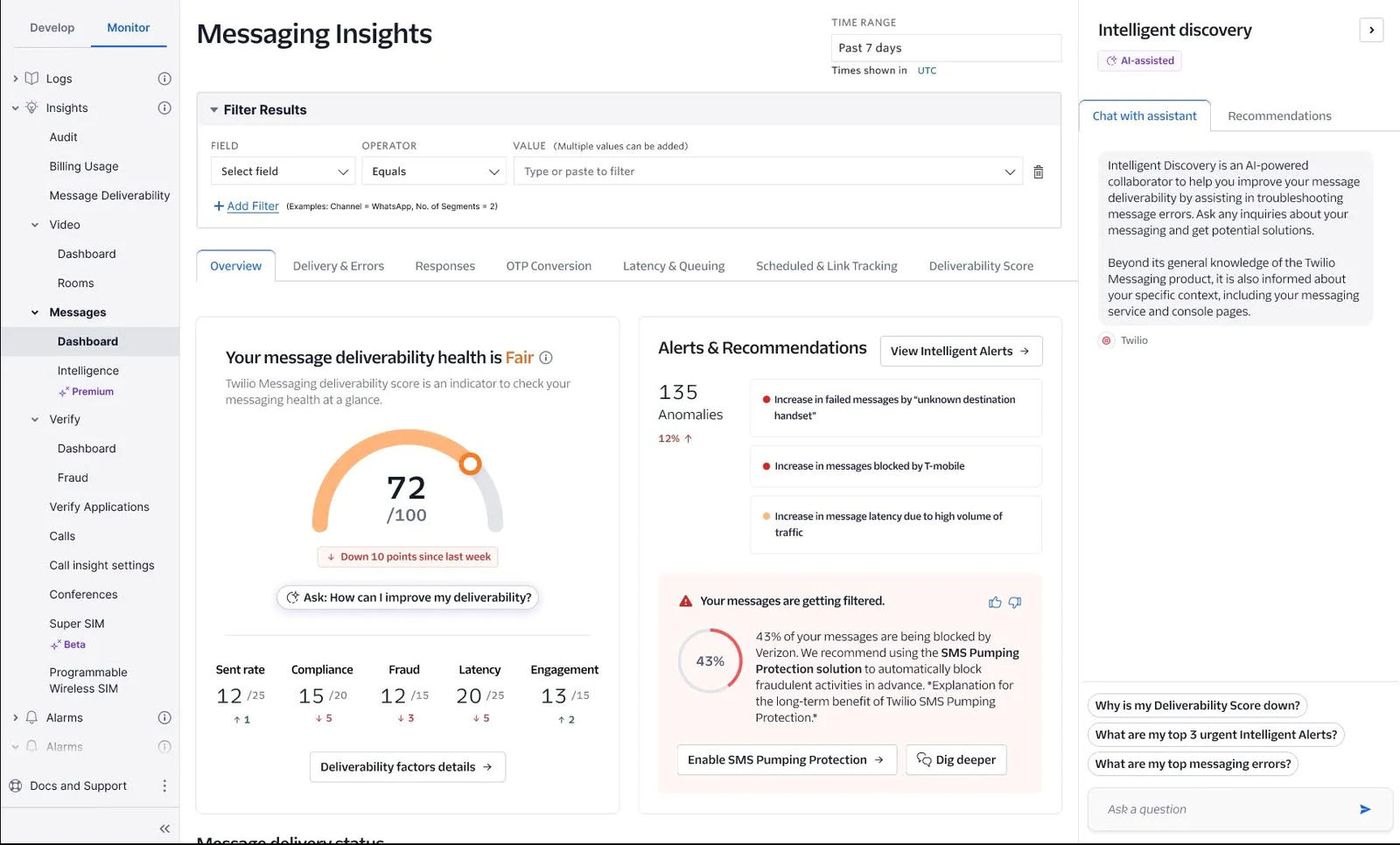Delete the filter row with the trash icon
This screenshot has width=1400, height=845.
pyautogui.click(x=1039, y=171)
